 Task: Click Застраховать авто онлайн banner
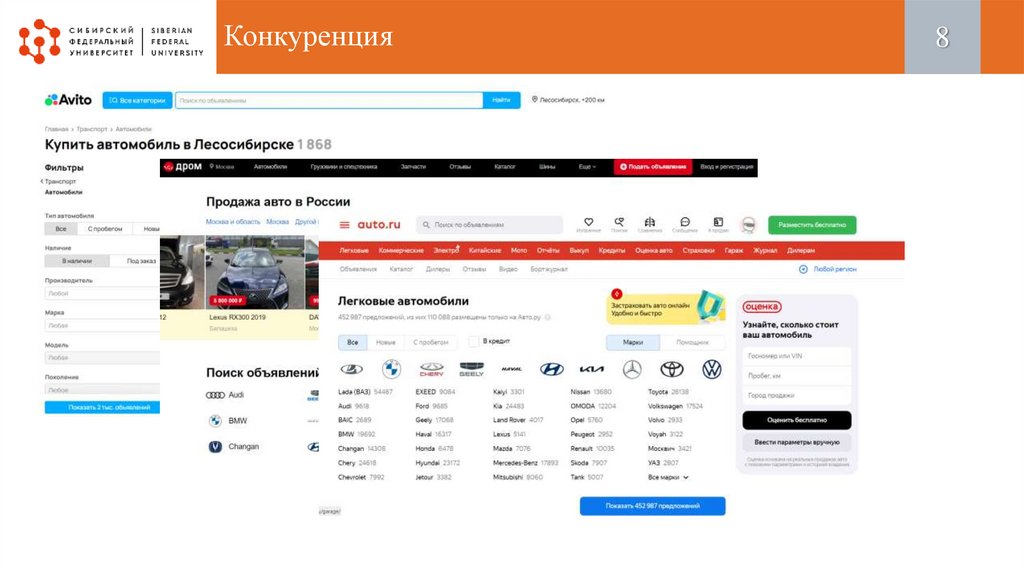(665, 308)
